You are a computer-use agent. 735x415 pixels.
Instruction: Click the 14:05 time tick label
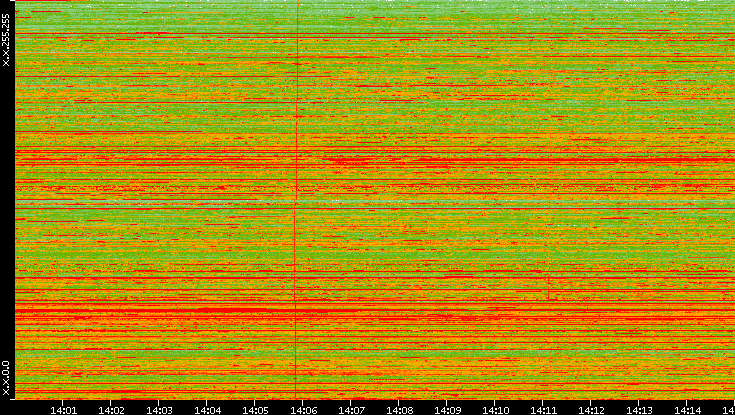pyautogui.click(x=255, y=410)
